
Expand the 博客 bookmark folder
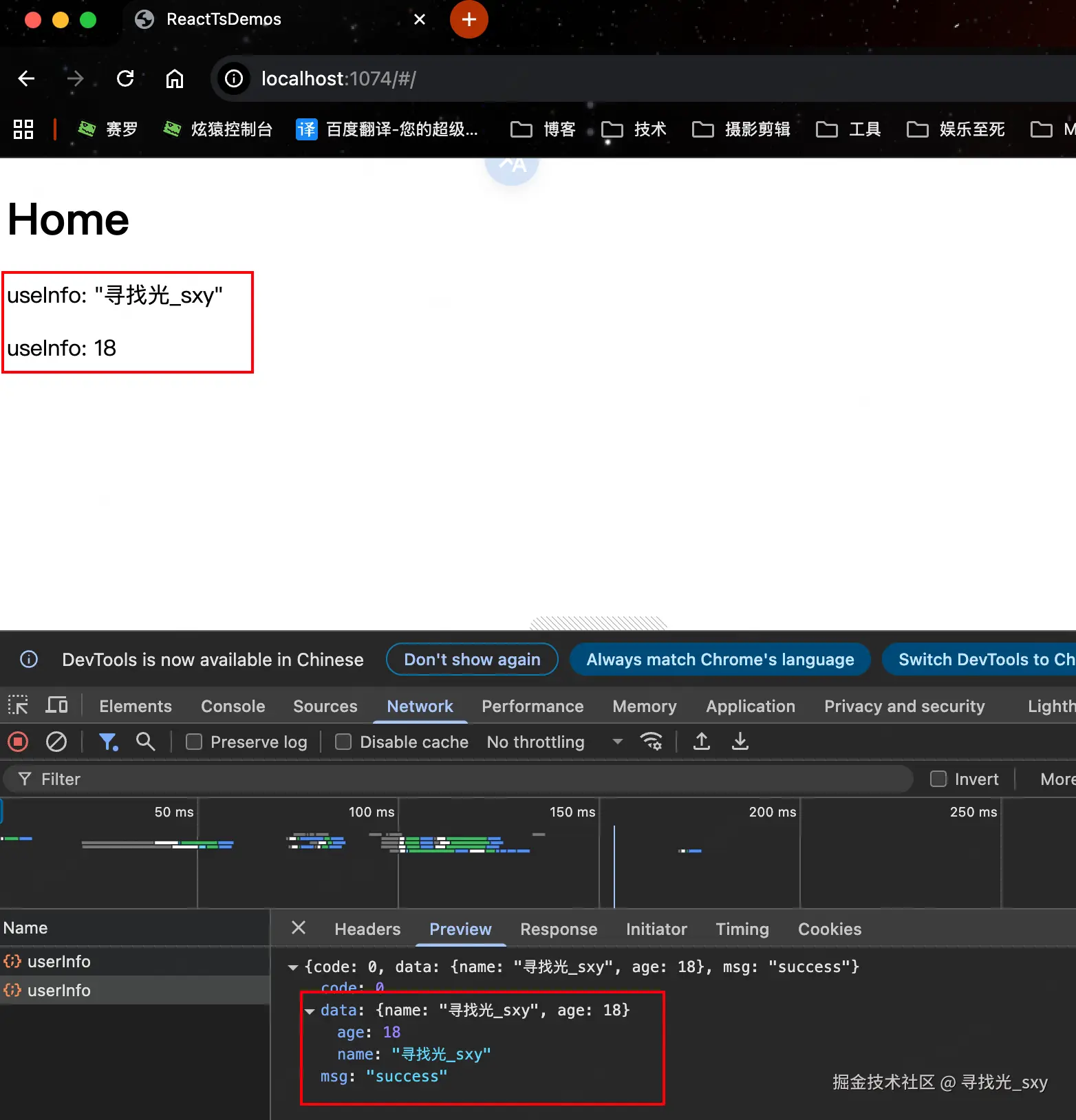click(x=543, y=129)
